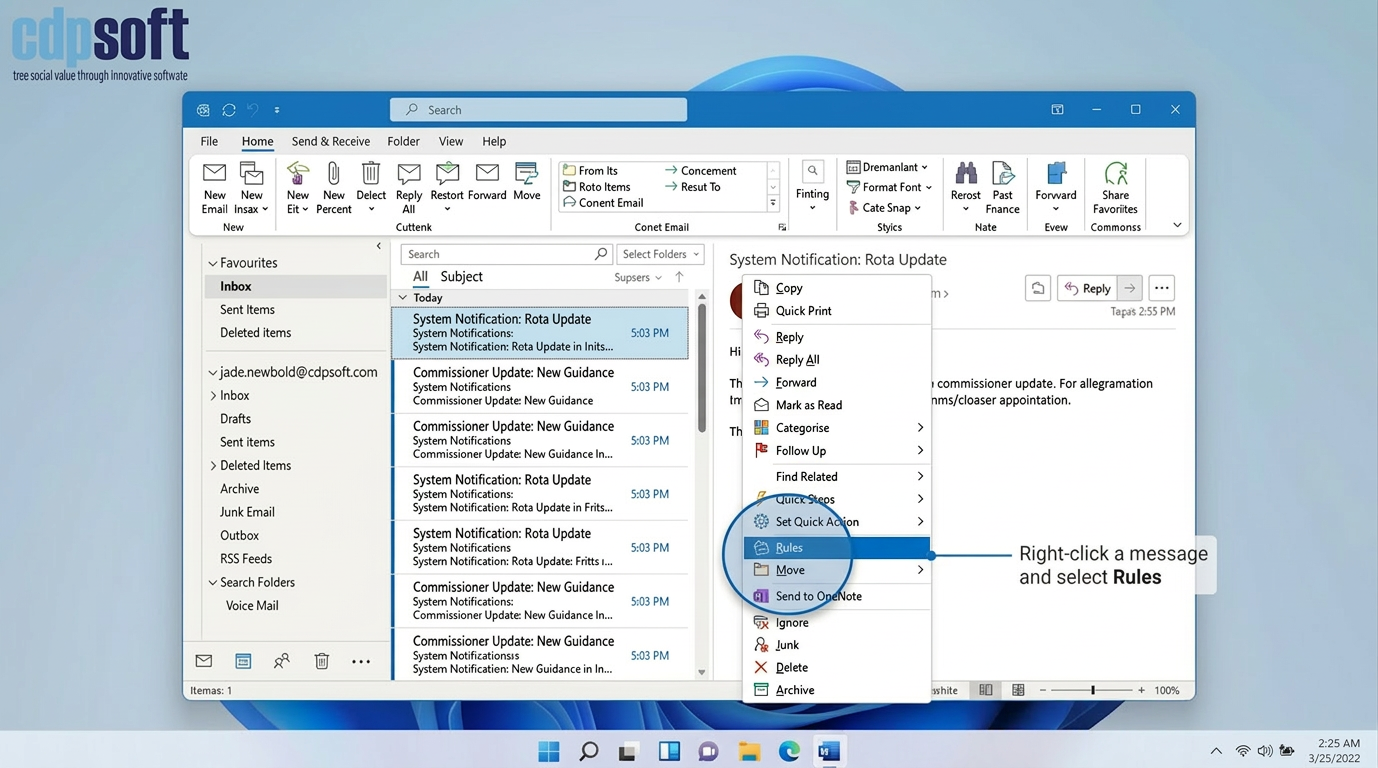Switch to the Send & Receive tab

click(330, 141)
